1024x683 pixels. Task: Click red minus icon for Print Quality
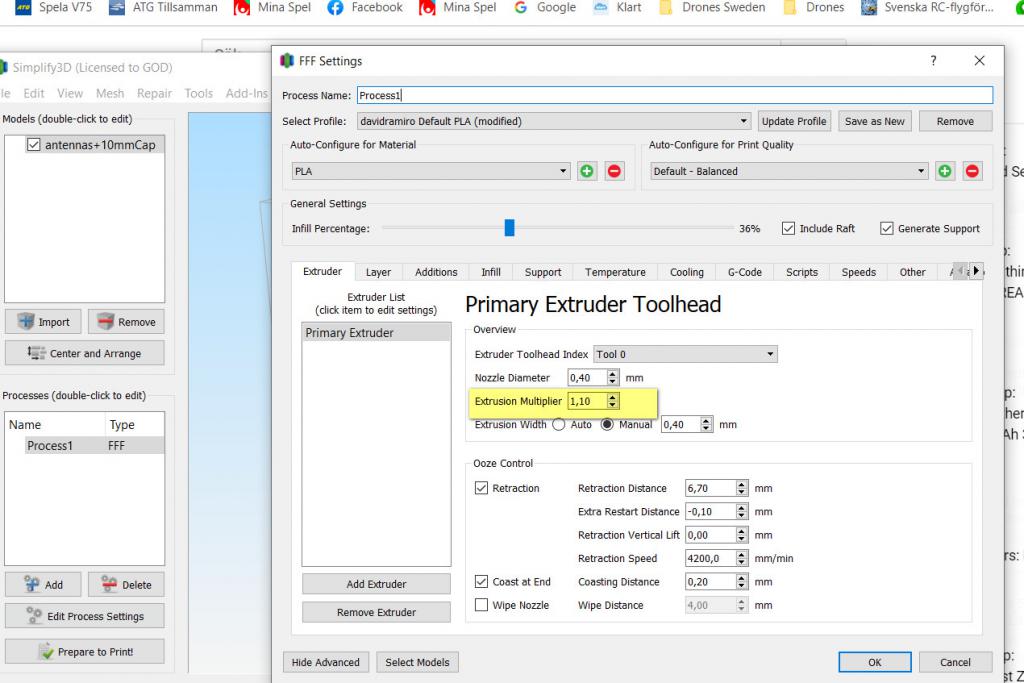pyautogui.click(x=972, y=171)
